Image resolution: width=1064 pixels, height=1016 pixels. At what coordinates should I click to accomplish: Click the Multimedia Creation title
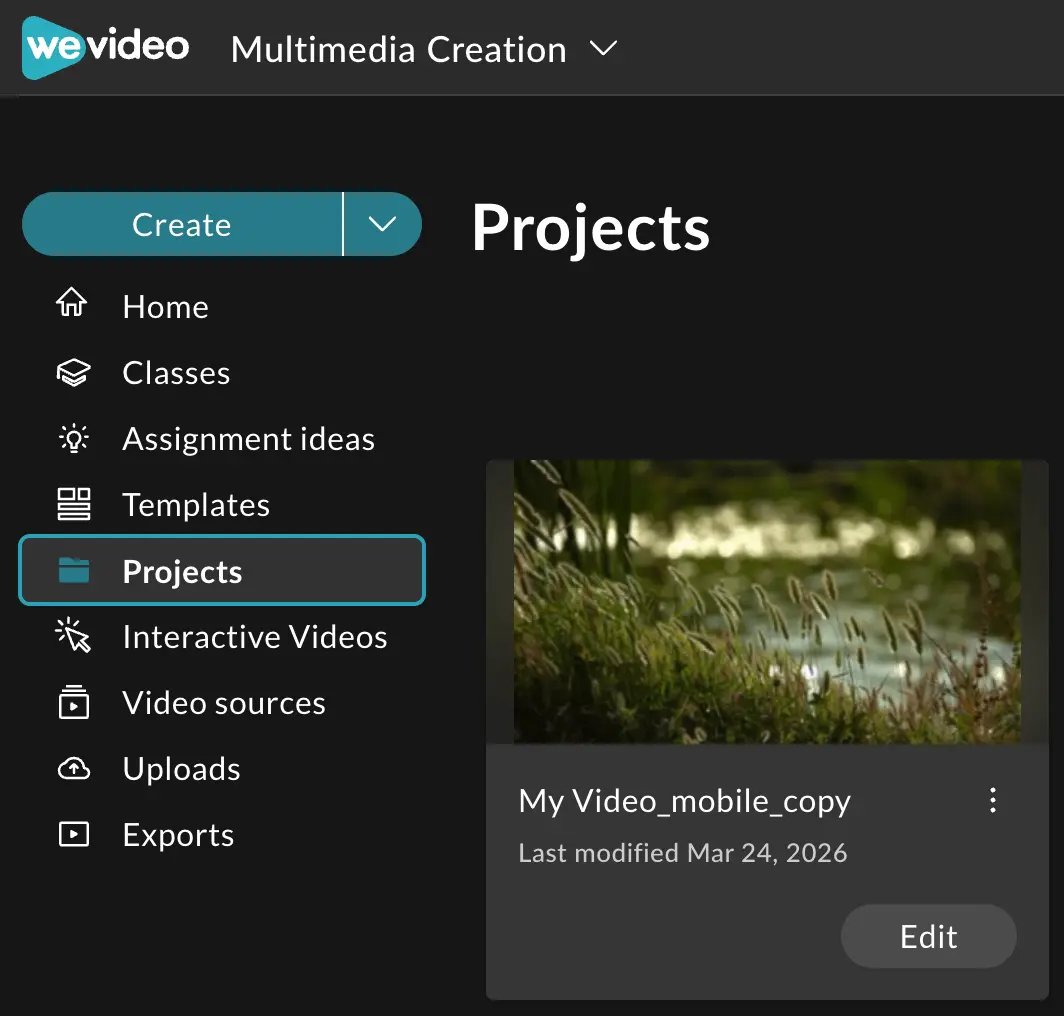(x=398, y=50)
